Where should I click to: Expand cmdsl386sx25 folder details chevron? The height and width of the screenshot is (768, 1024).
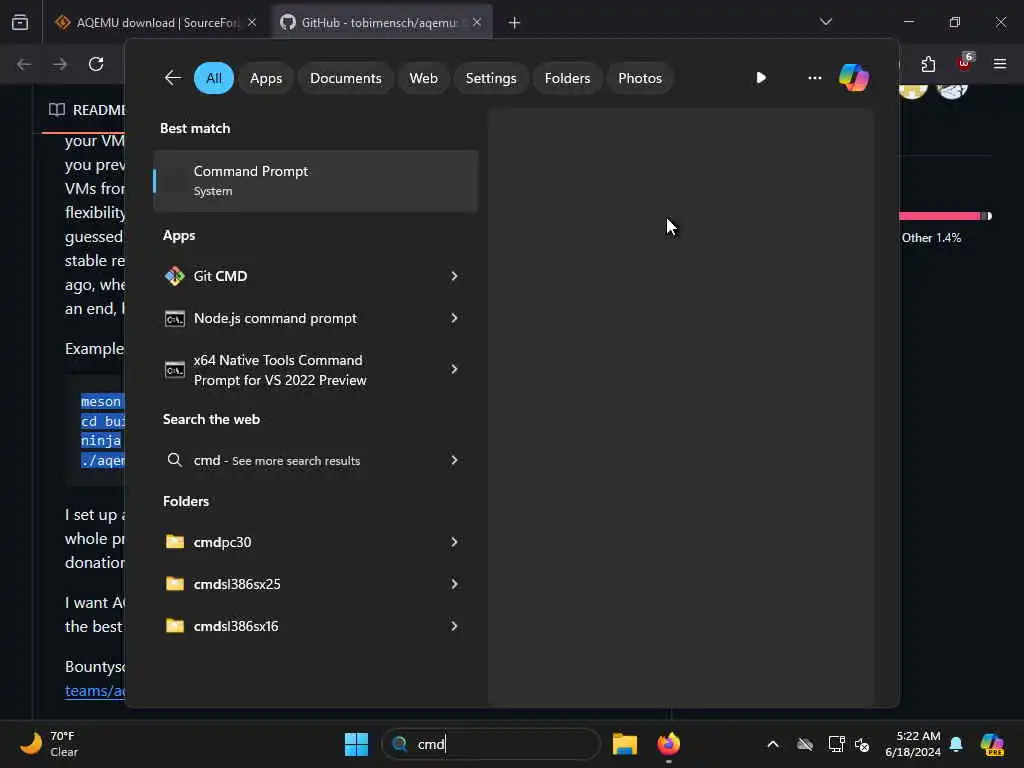click(454, 584)
